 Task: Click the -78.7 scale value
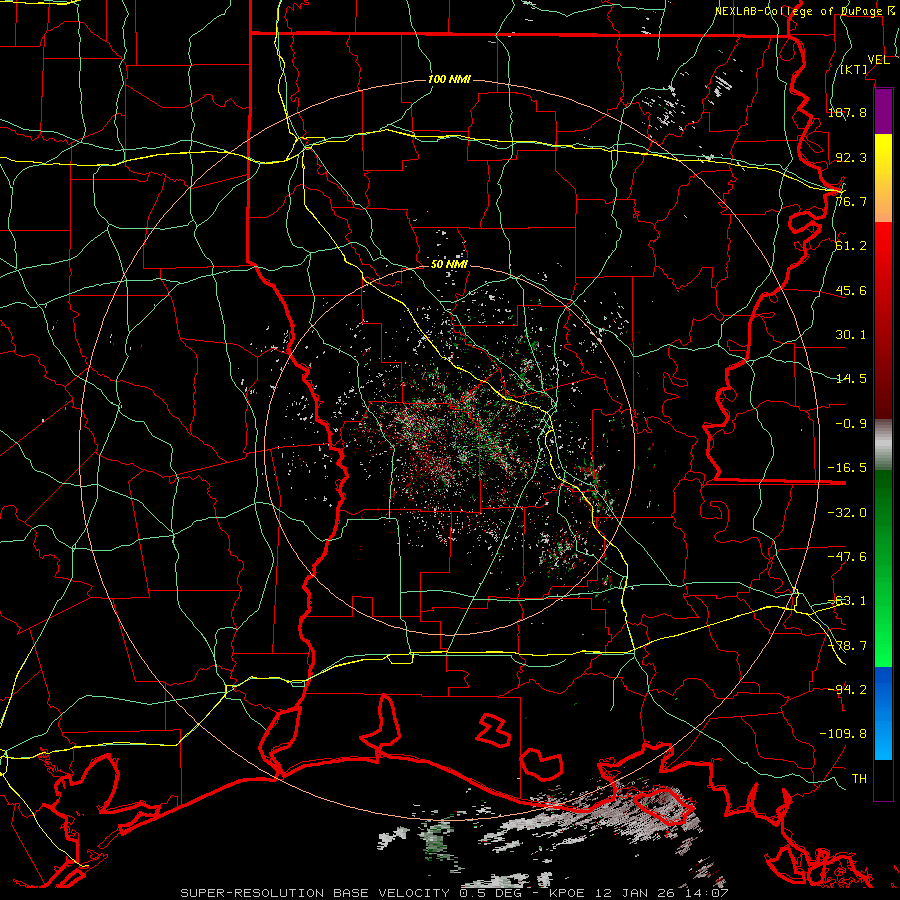click(847, 646)
